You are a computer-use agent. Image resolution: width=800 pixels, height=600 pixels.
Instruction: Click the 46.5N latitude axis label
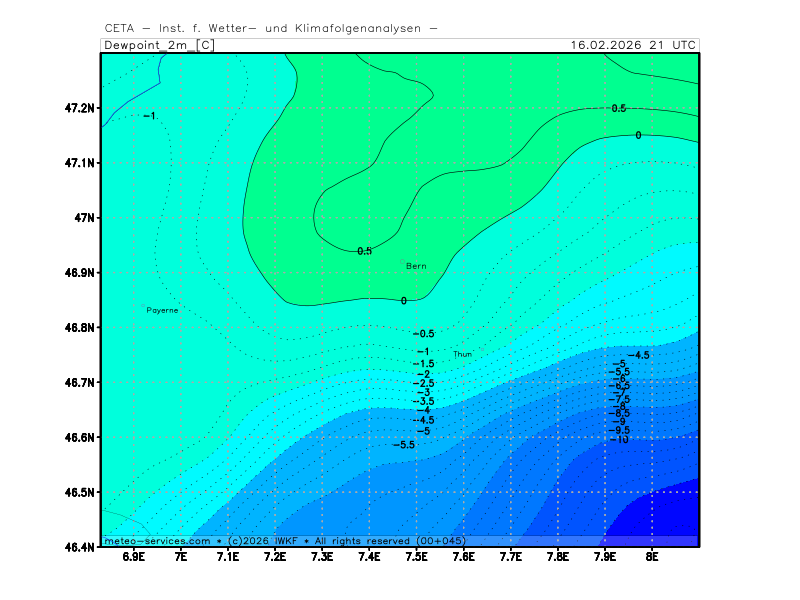coord(78,492)
